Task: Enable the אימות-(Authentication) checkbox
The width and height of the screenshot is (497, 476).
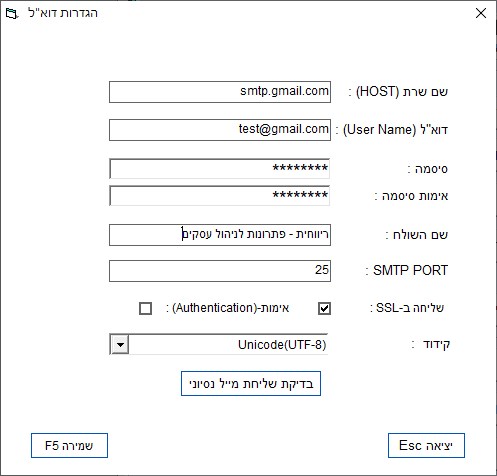Action: click(x=145, y=308)
